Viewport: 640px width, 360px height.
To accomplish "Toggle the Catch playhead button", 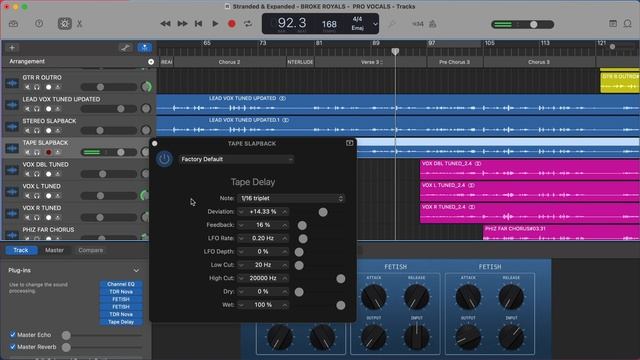I will pos(144,48).
